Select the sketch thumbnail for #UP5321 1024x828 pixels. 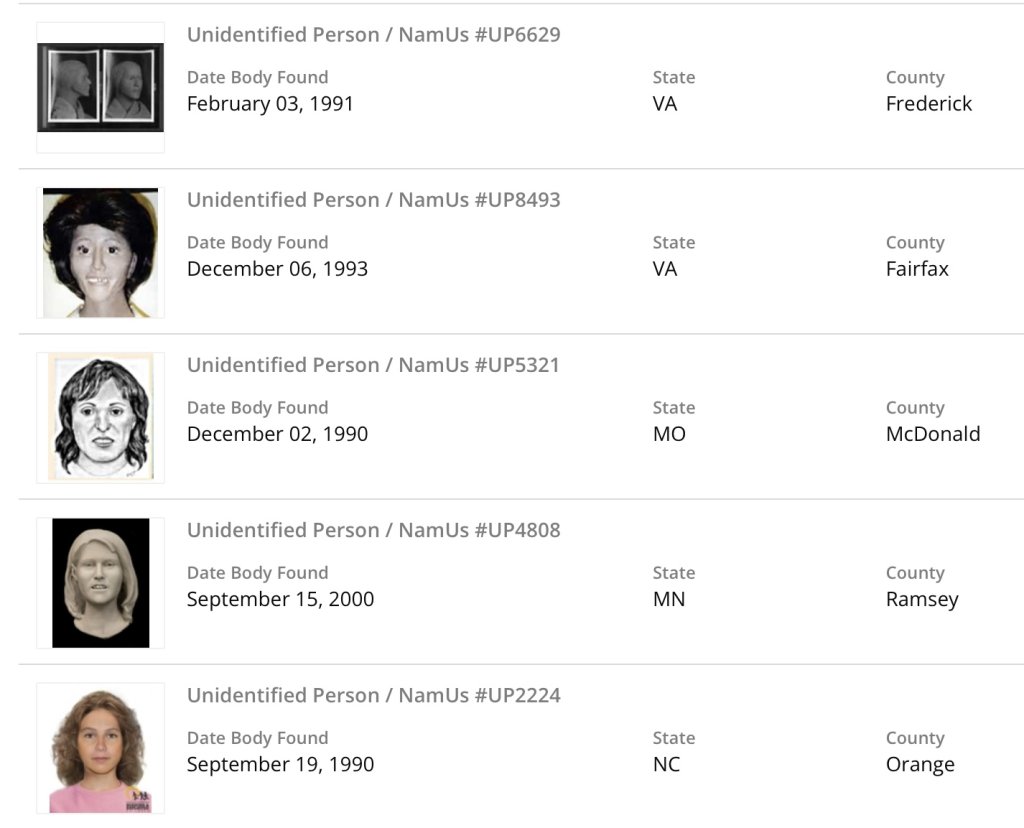(100, 417)
